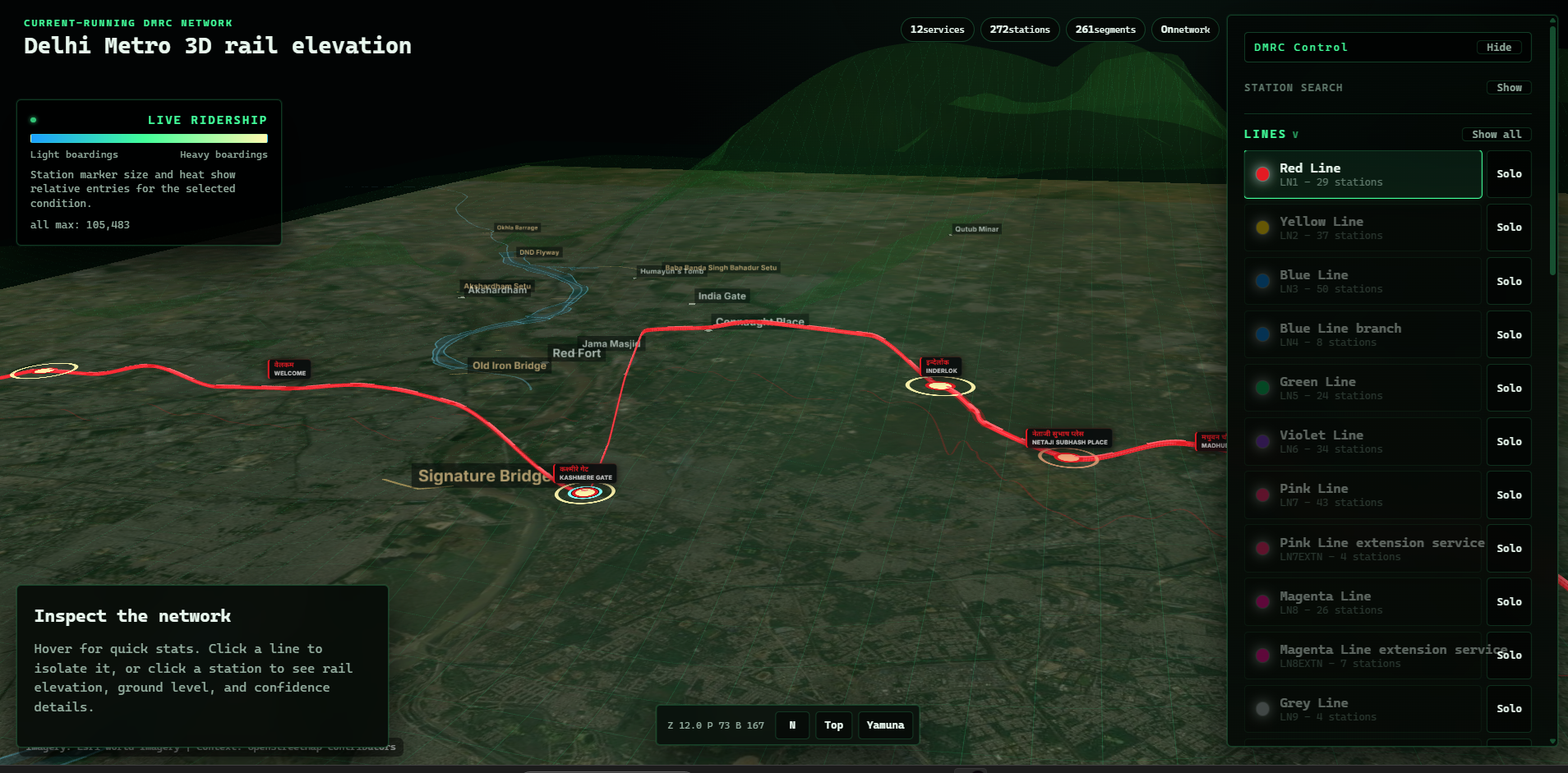The image size is (1568, 773).
Task: Open the Yellow Line row
Action: (1363, 228)
